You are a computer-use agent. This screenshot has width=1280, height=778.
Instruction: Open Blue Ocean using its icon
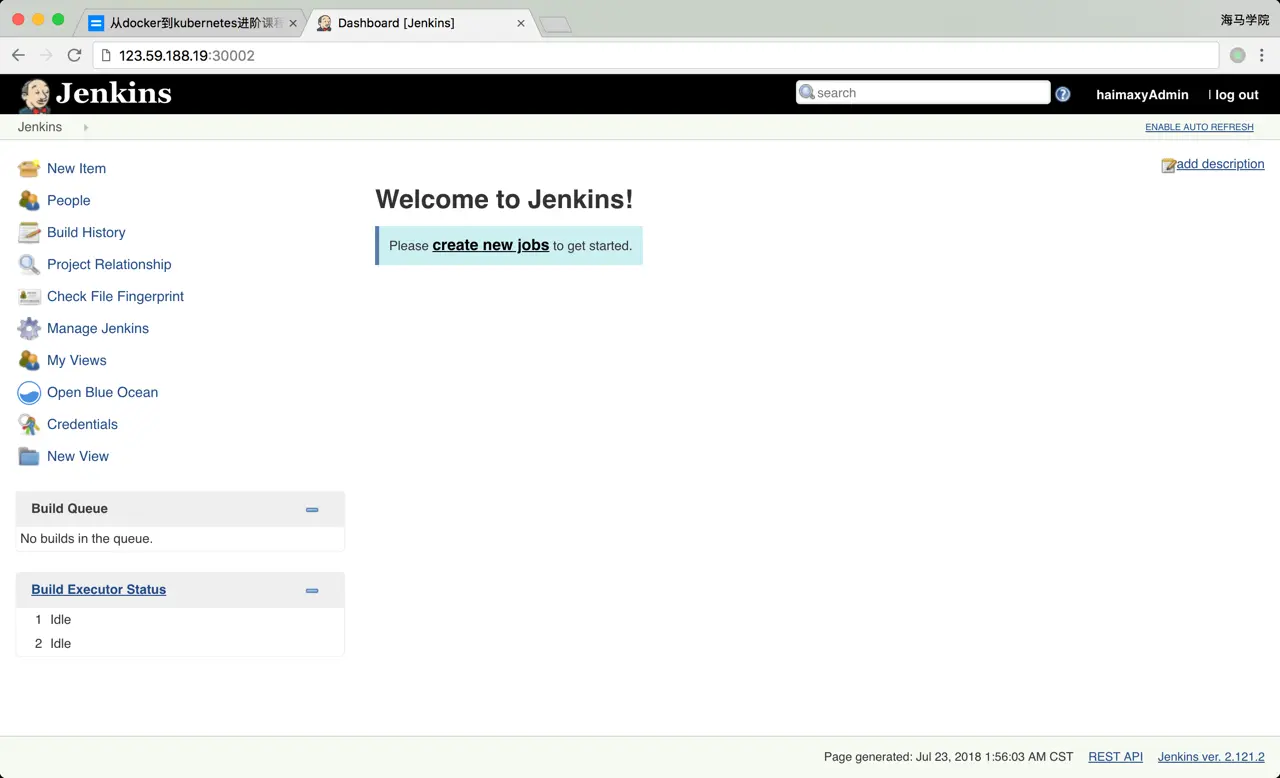point(28,392)
